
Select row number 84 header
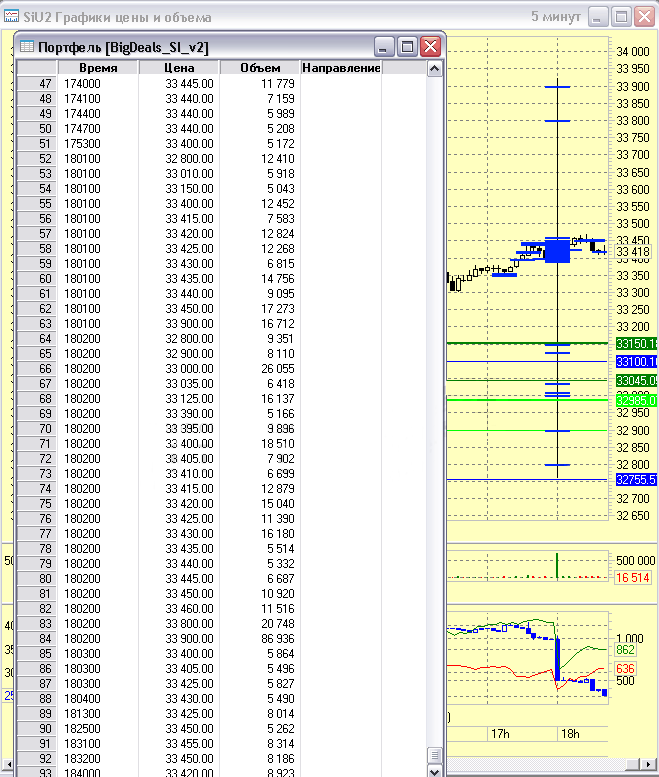(x=37, y=638)
